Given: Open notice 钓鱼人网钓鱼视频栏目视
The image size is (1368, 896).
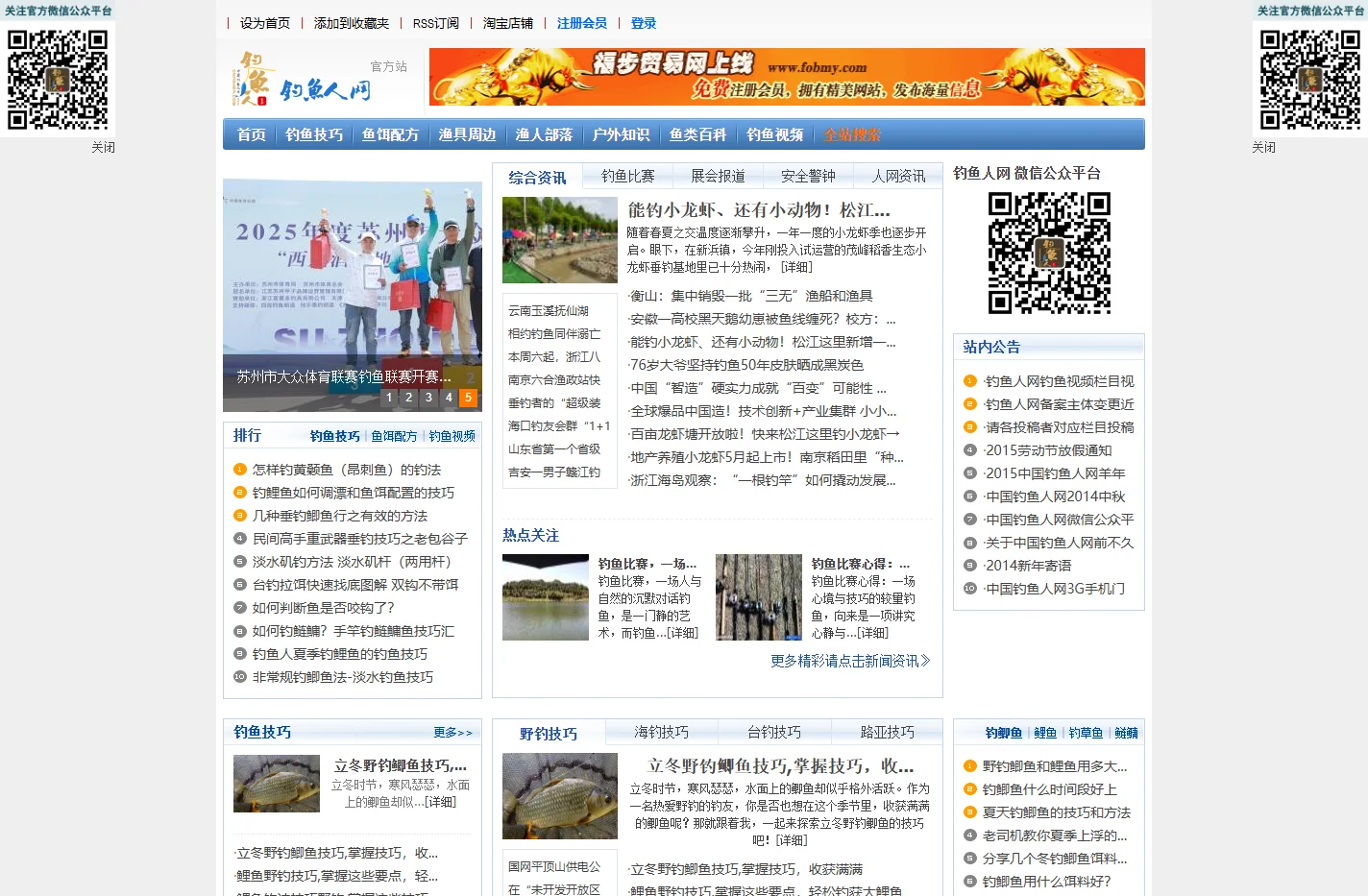Looking at the screenshot, I should pyautogui.click(x=1060, y=381).
